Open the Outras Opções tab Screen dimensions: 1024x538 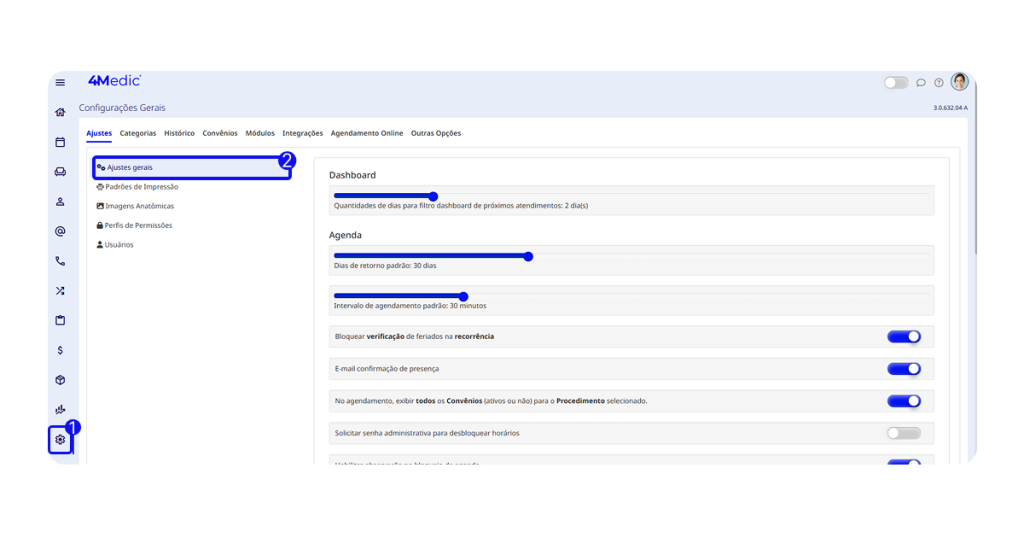(x=436, y=133)
